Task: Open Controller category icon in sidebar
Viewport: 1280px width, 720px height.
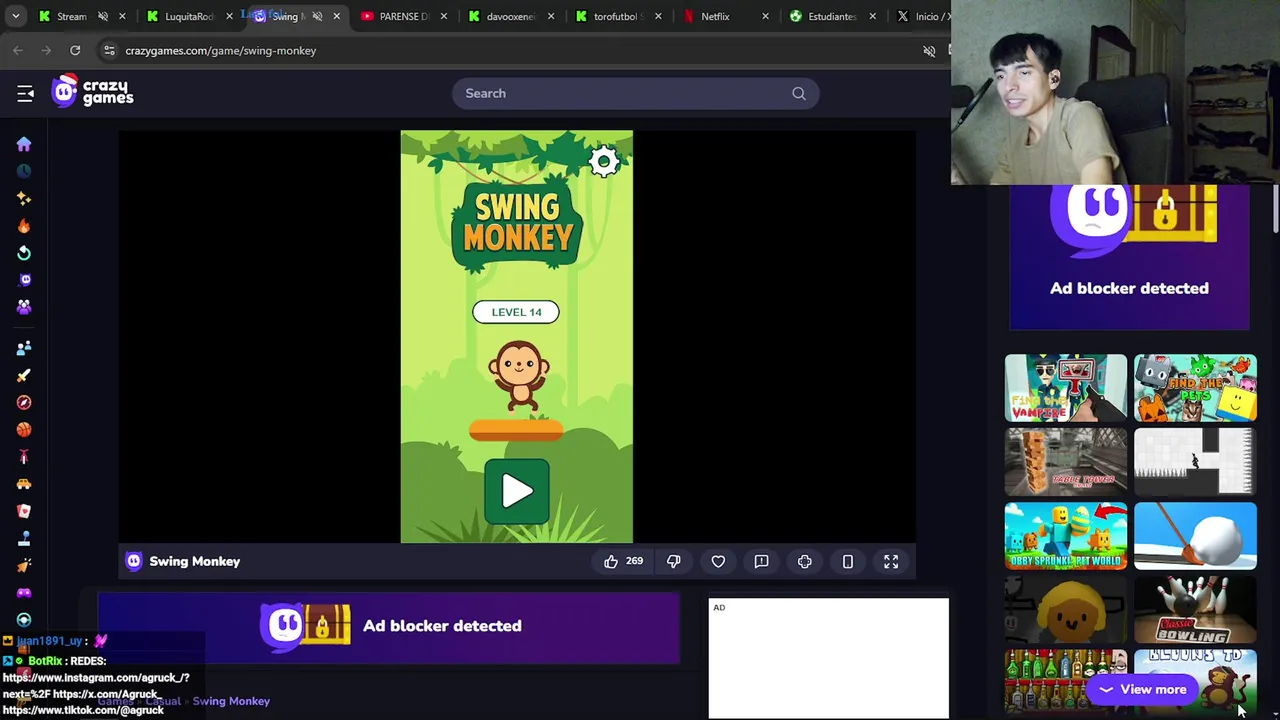Action: click(24, 592)
